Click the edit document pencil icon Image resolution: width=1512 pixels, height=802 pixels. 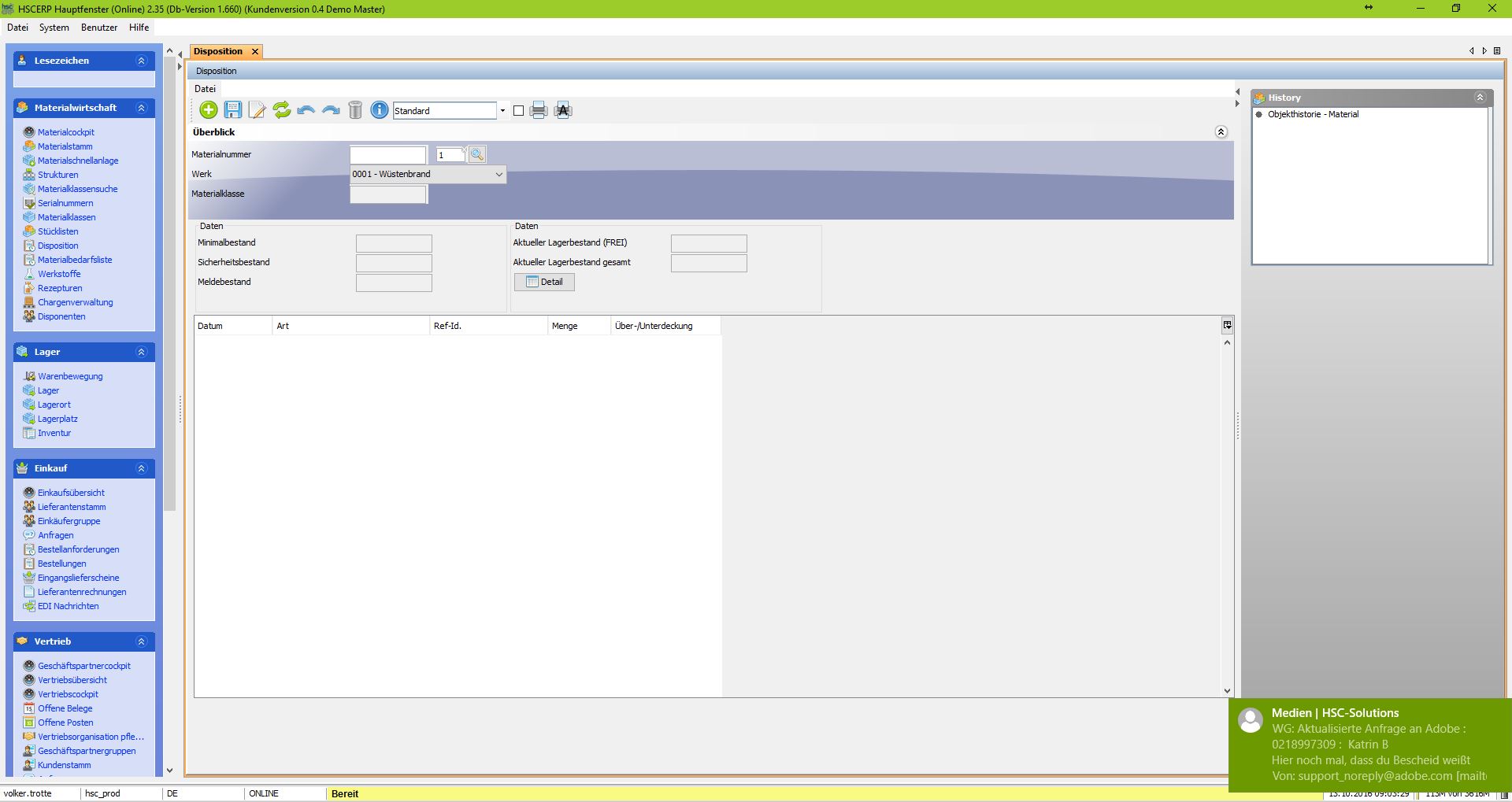pos(257,110)
